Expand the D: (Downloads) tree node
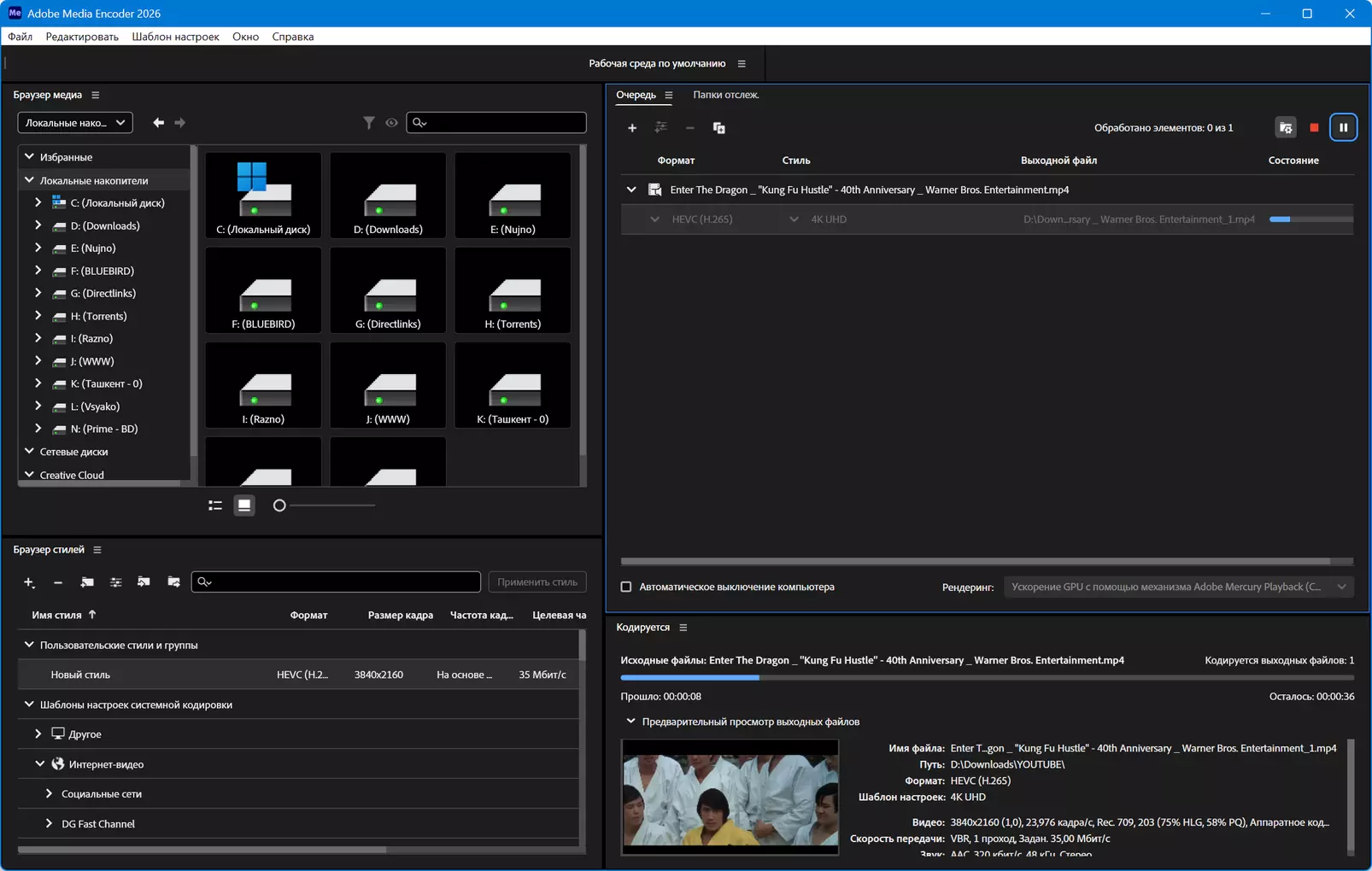1372x871 pixels. coord(38,225)
